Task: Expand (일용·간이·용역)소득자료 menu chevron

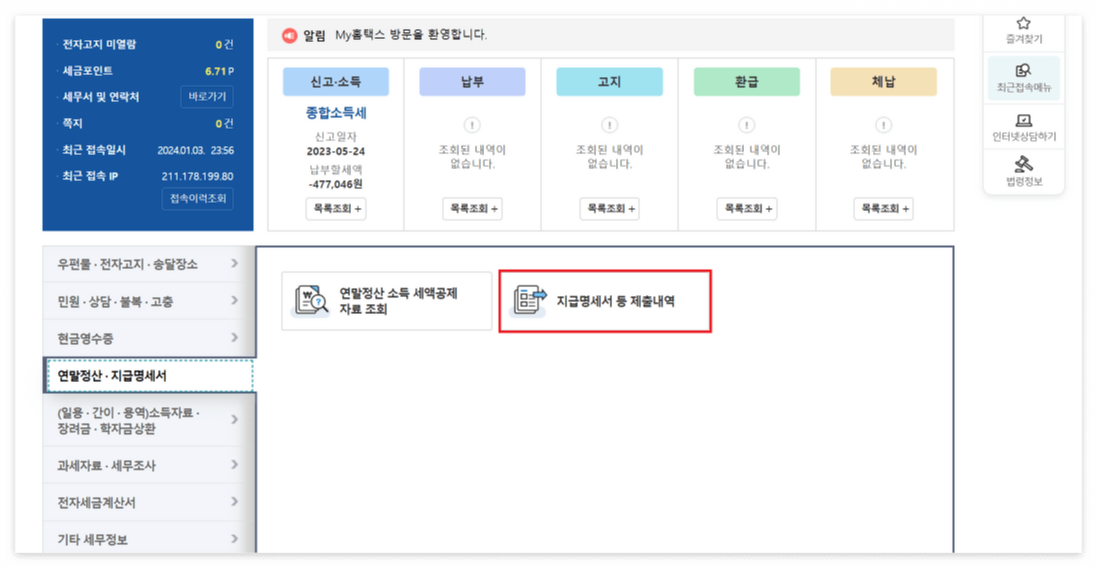Action: click(234, 420)
